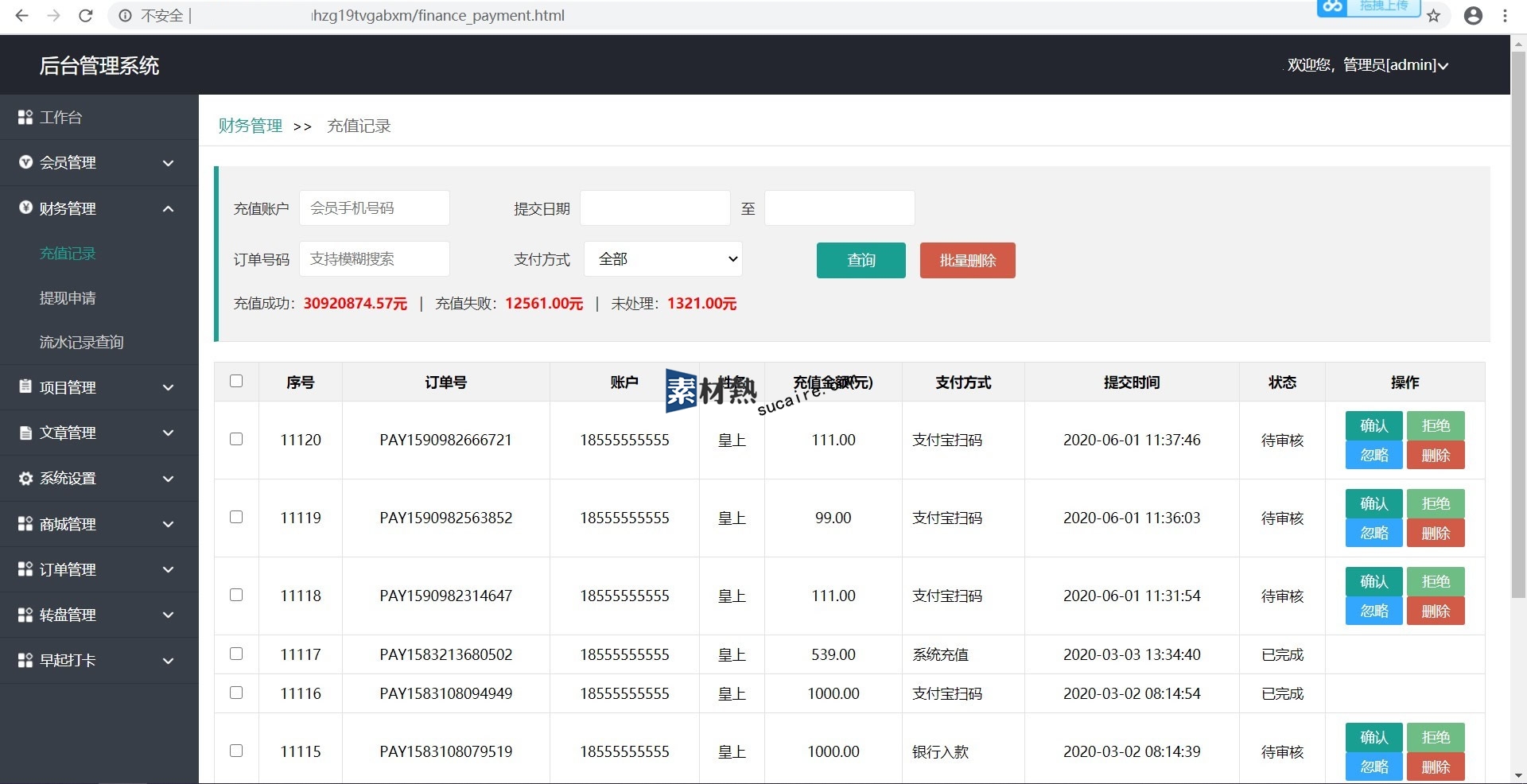The image size is (1527, 784).
Task: Bookmark this page with star icon
Action: (1433, 16)
